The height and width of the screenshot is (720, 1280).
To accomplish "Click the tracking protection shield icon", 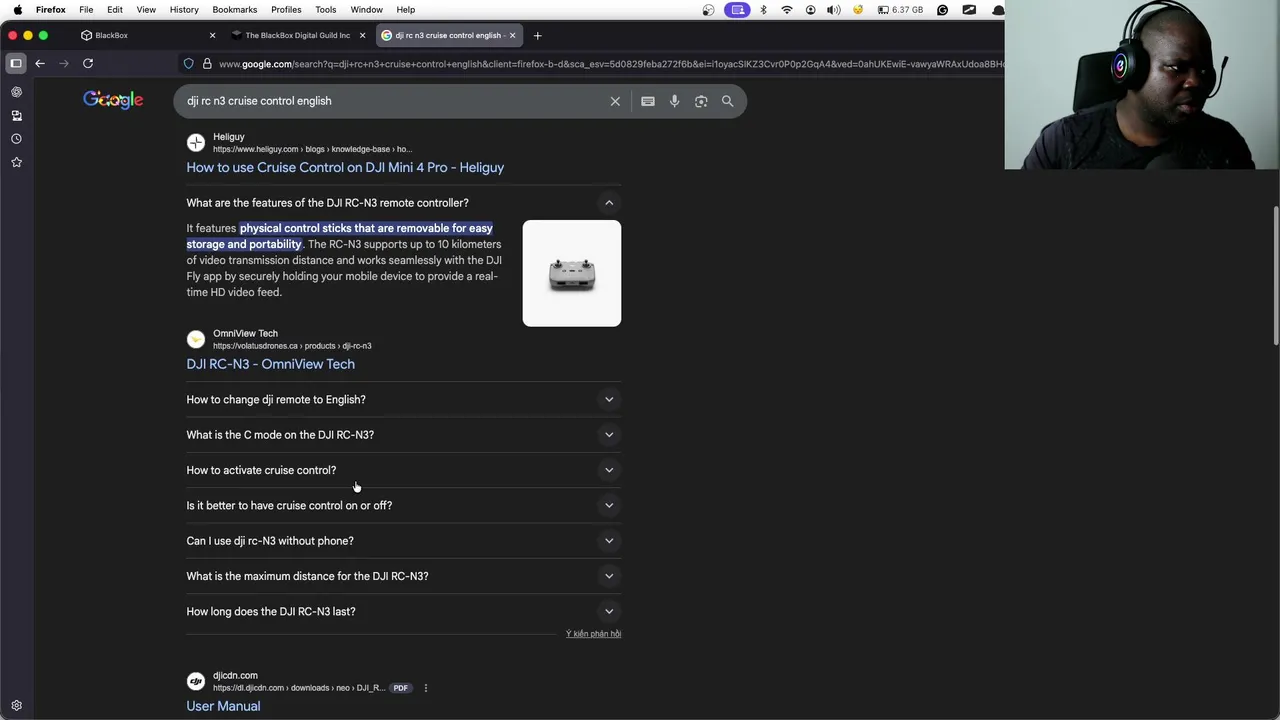I will click(x=188, y=64).
